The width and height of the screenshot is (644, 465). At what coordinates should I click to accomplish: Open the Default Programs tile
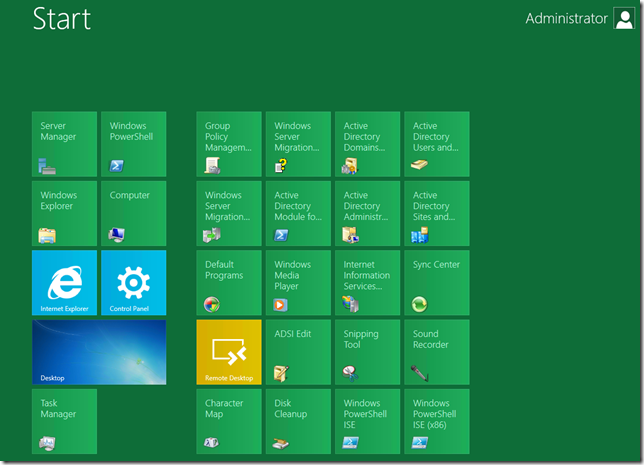(x=229, y=283)
